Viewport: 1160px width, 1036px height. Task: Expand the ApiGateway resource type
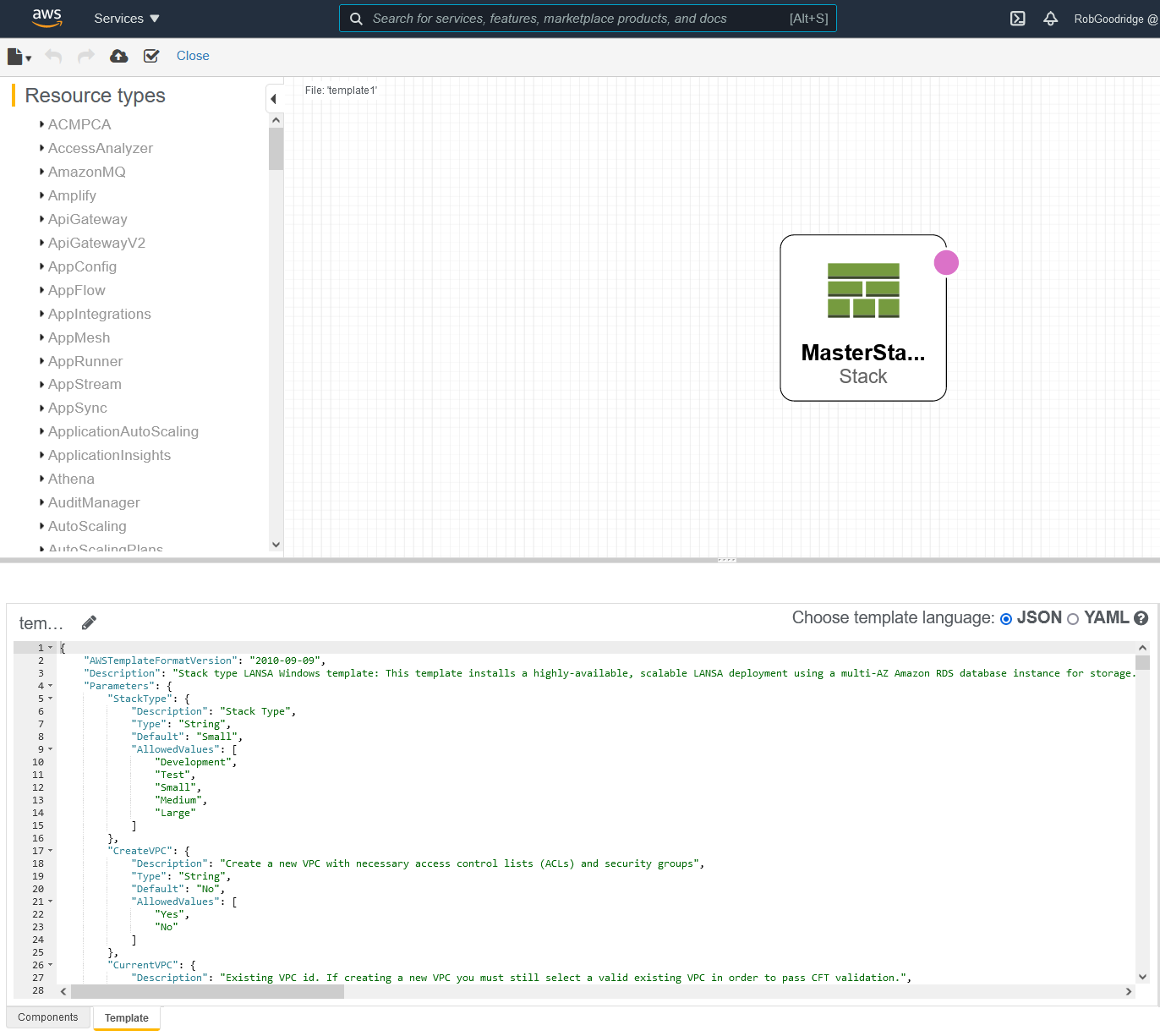[x=87, y=219]
